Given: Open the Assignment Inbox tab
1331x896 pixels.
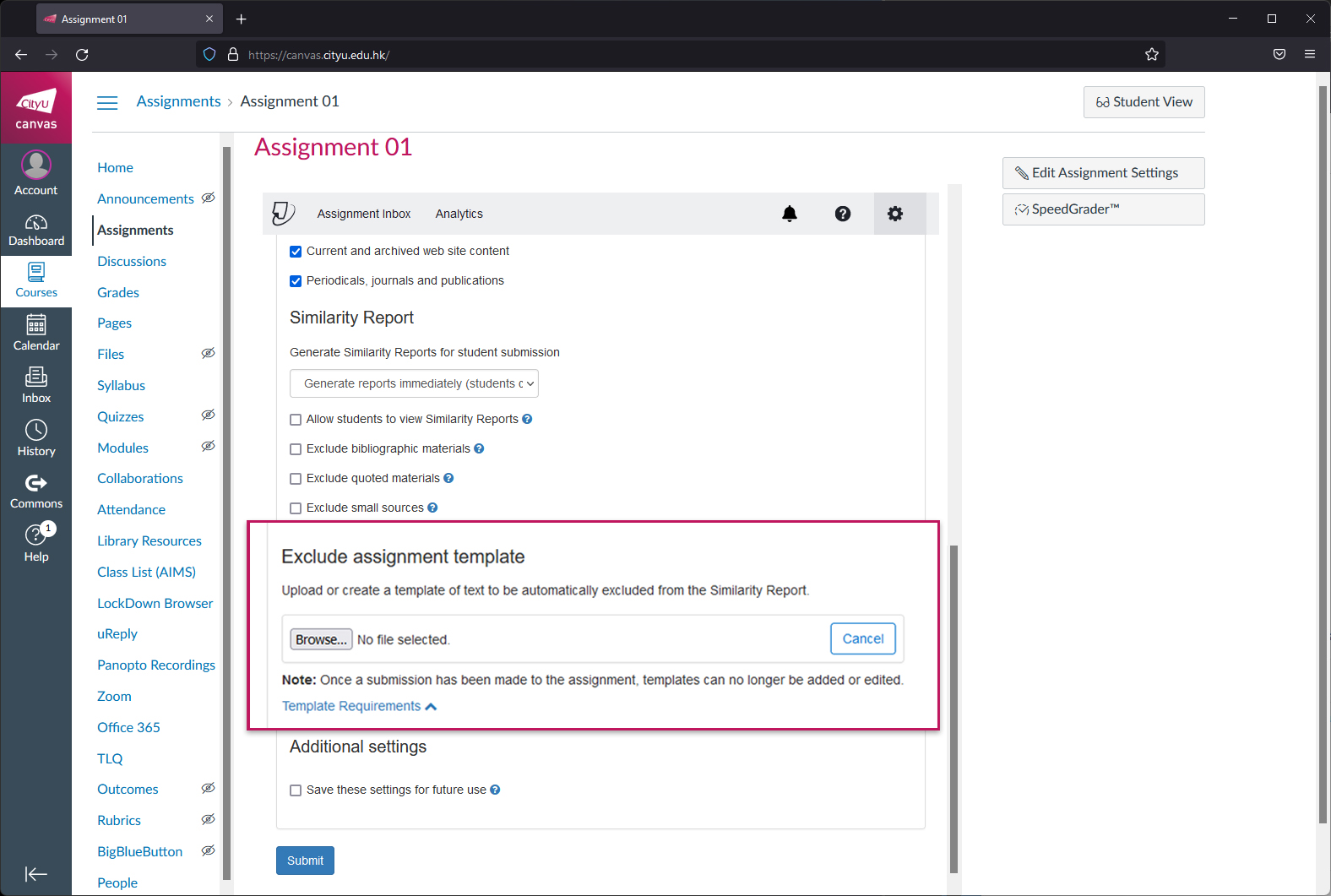Looking at the screenshot, I should [x=363, y=214].
